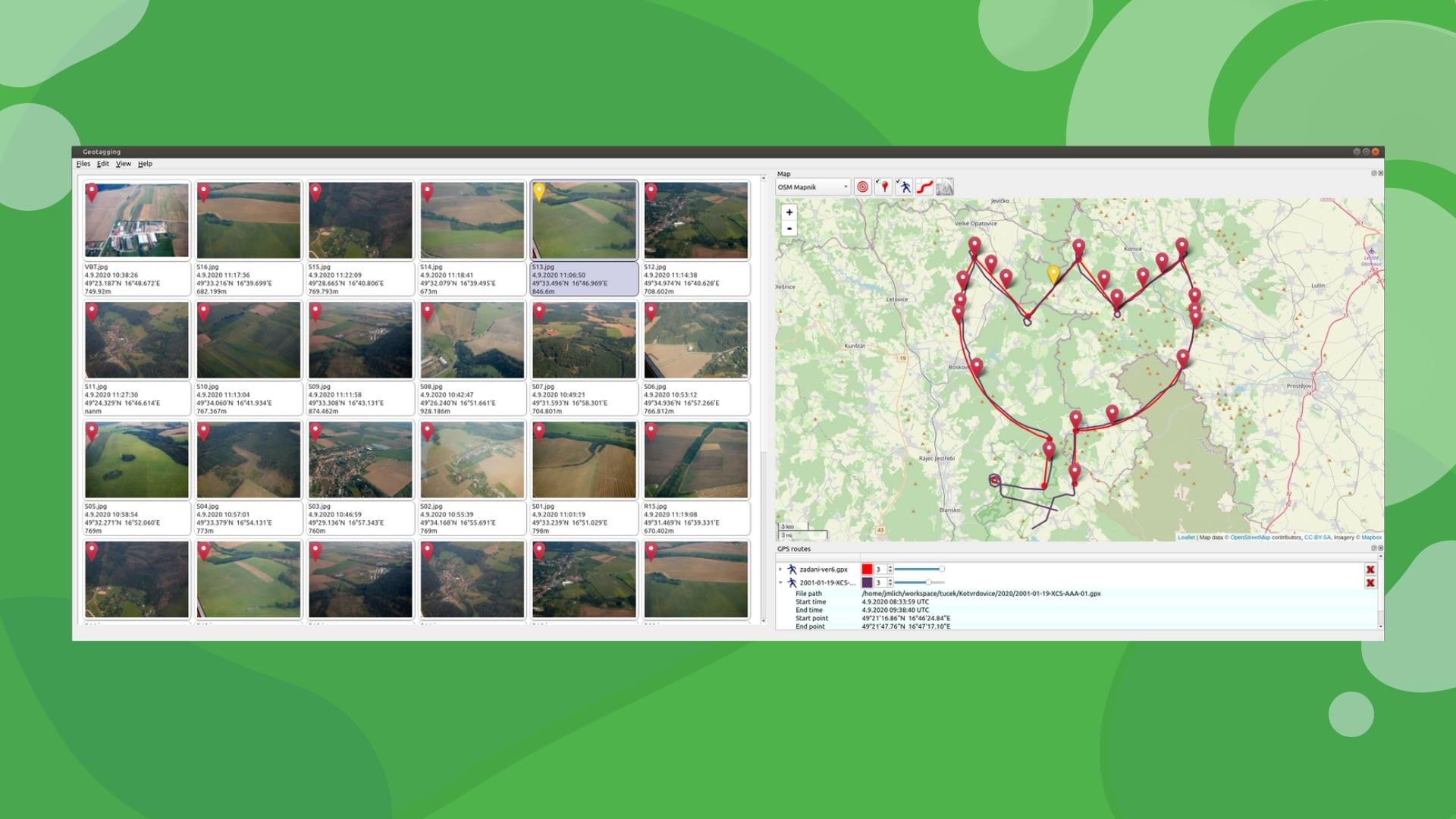Click the photo list vertical scrollbar
Image resolution: width=1456 pixels, height=819 pixels.
click(764, 400)
